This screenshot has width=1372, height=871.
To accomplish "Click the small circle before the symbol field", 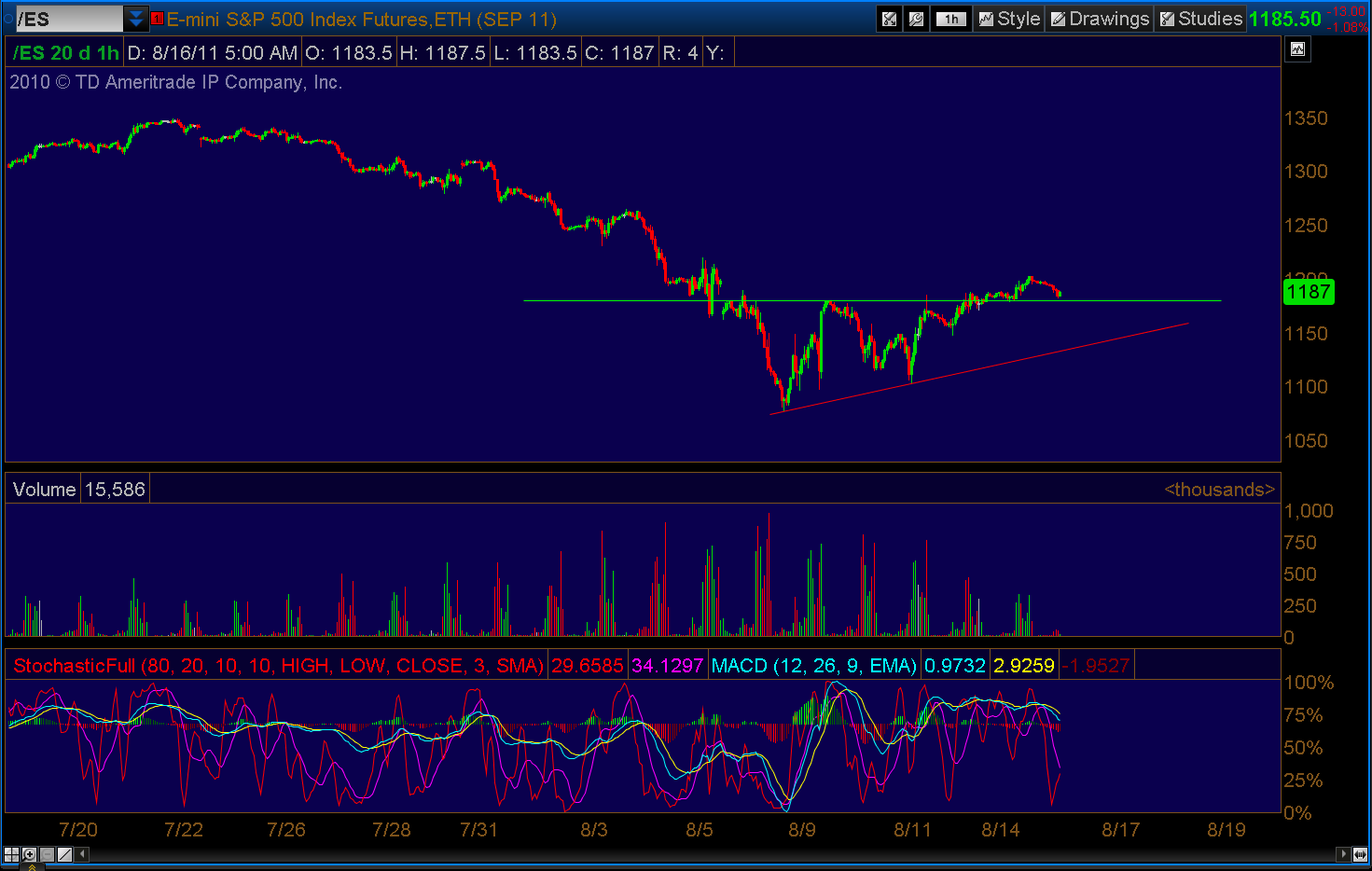I will point(7,19).
